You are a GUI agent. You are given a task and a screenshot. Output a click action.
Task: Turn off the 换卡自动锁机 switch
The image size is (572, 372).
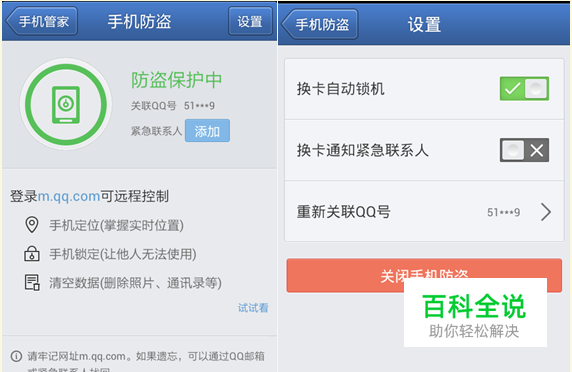point(524,89)
